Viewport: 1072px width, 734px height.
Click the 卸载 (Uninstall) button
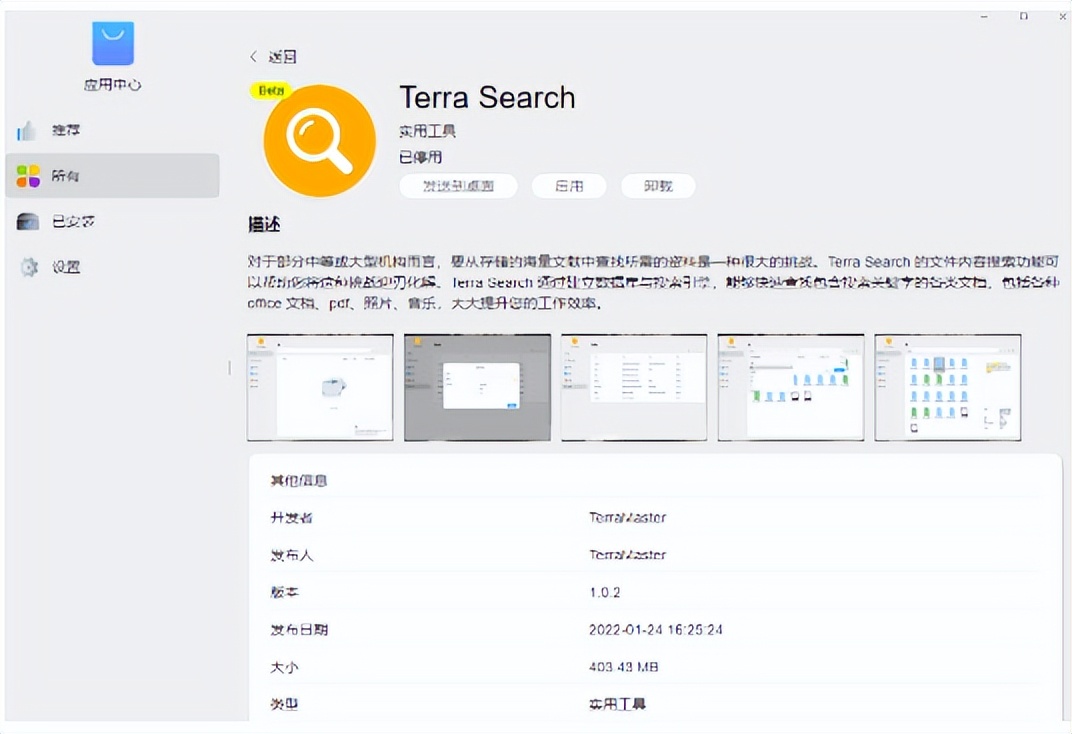point(658,186)
